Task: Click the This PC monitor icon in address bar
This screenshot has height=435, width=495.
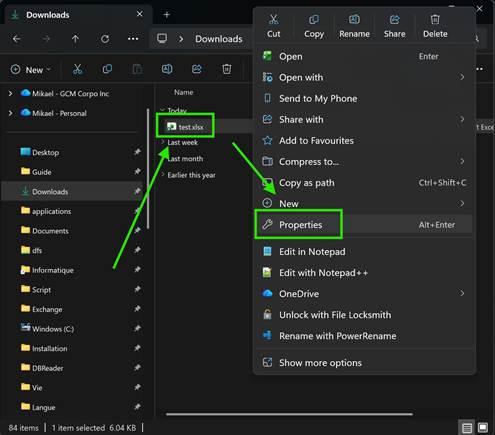Action: [162, 39]
